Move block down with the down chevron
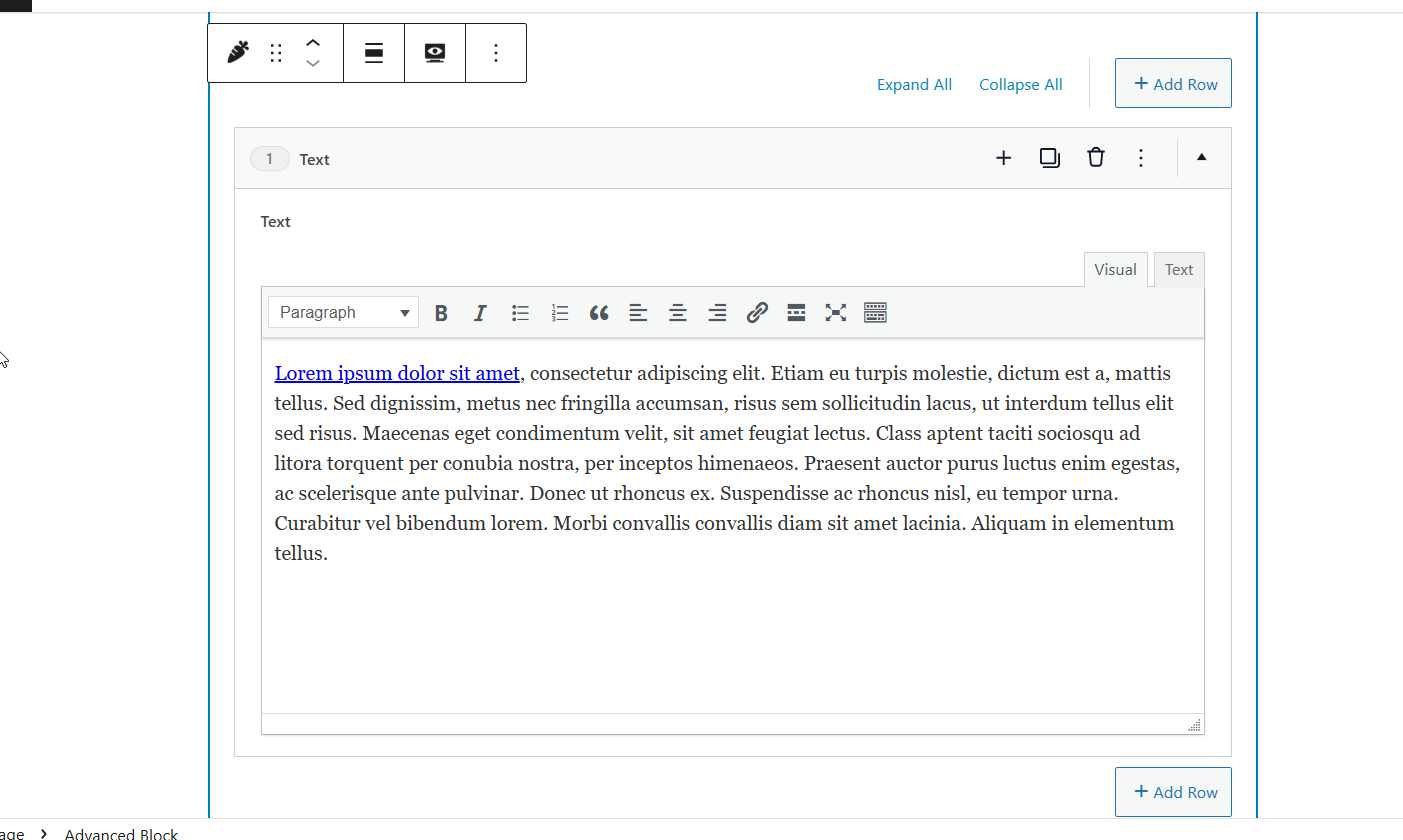 pyautogui.click(x=313, y=63)
